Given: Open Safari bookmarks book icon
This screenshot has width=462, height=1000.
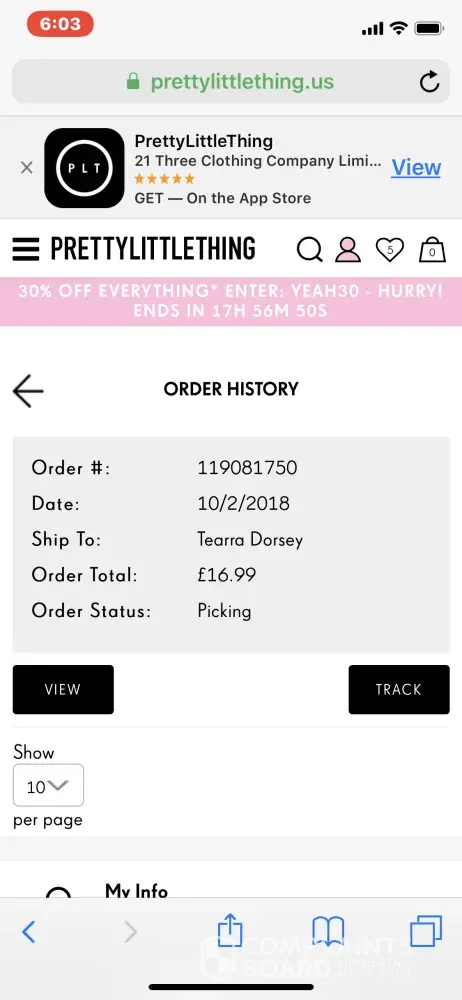Looking at the screenshot, I should tap(328, 932).
